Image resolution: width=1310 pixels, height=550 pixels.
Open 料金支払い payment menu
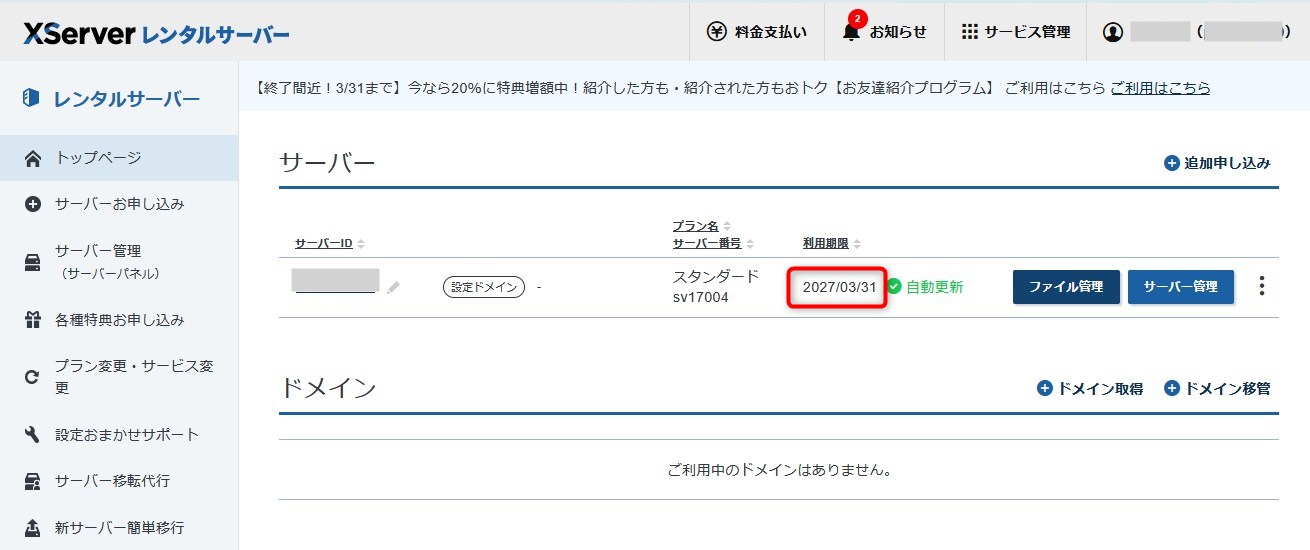coord(757,32)
